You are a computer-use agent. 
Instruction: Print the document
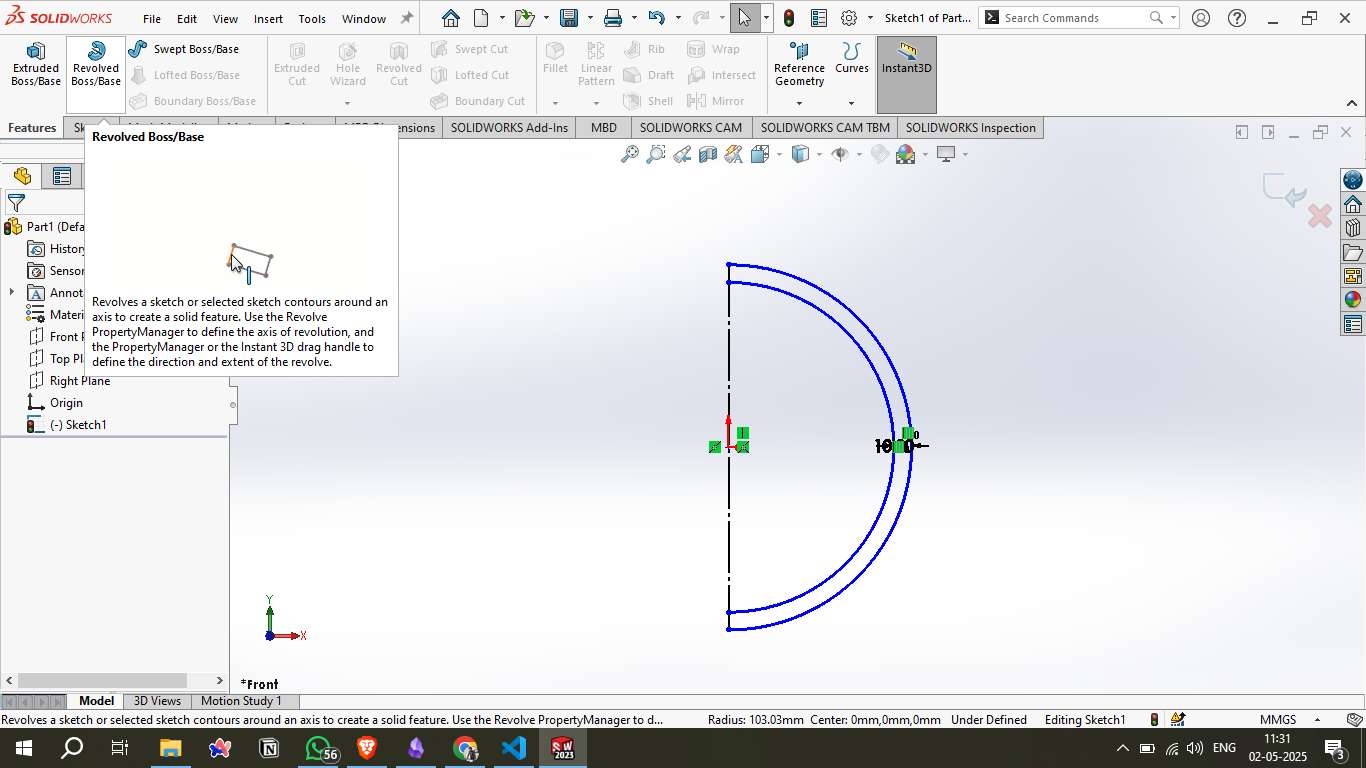(x=613, y=18)
